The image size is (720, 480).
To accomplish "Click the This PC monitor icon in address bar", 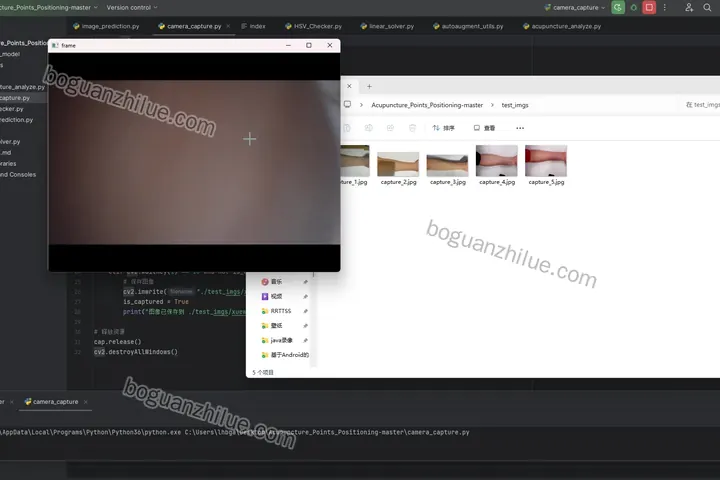I will 348,104.
